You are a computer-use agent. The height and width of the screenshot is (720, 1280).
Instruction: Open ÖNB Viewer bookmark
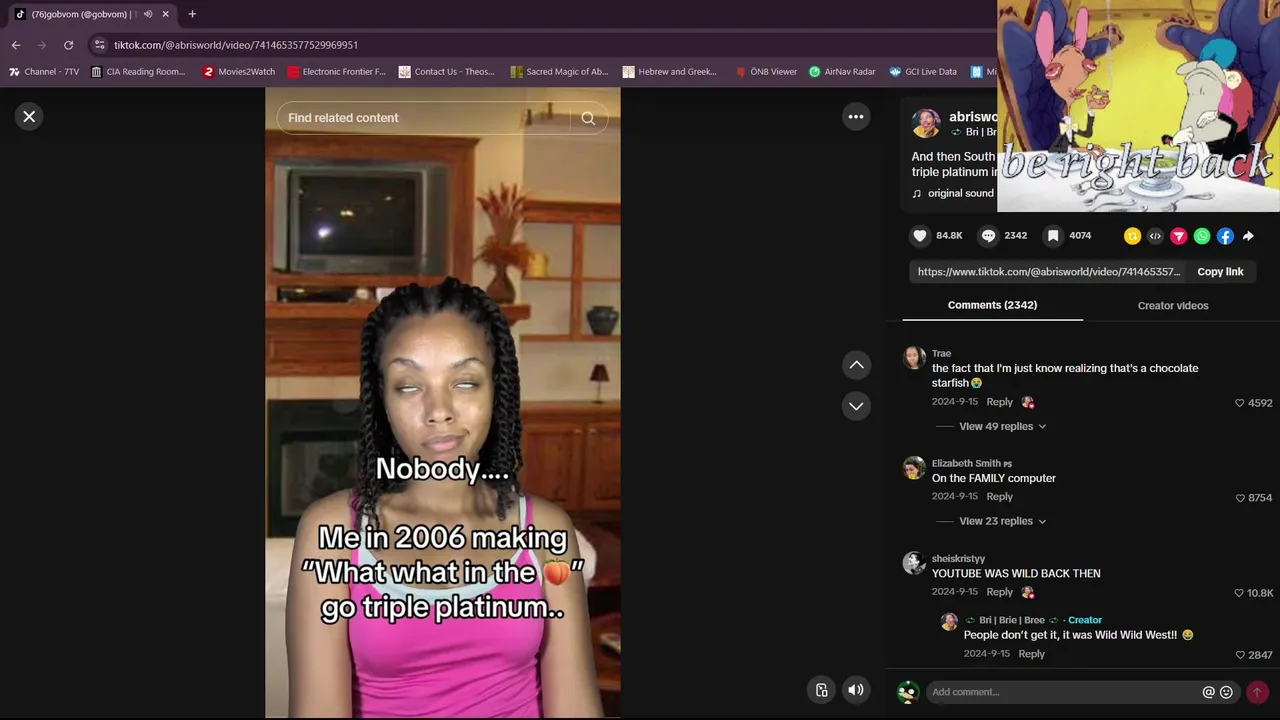(765, 72)
